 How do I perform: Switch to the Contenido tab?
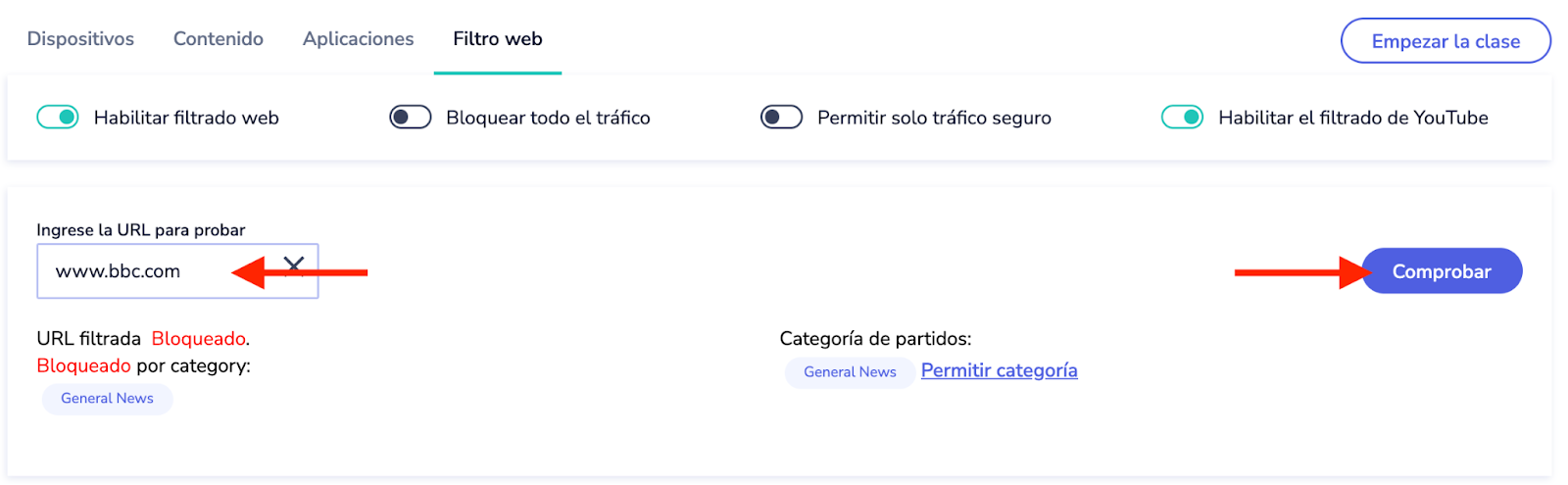coord(219,39)
